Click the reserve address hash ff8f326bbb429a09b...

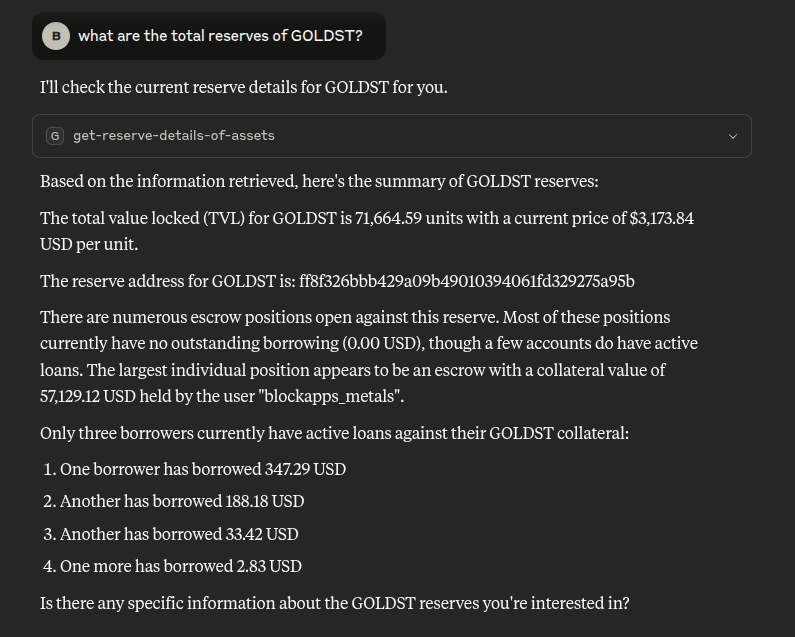pos(466,281)
